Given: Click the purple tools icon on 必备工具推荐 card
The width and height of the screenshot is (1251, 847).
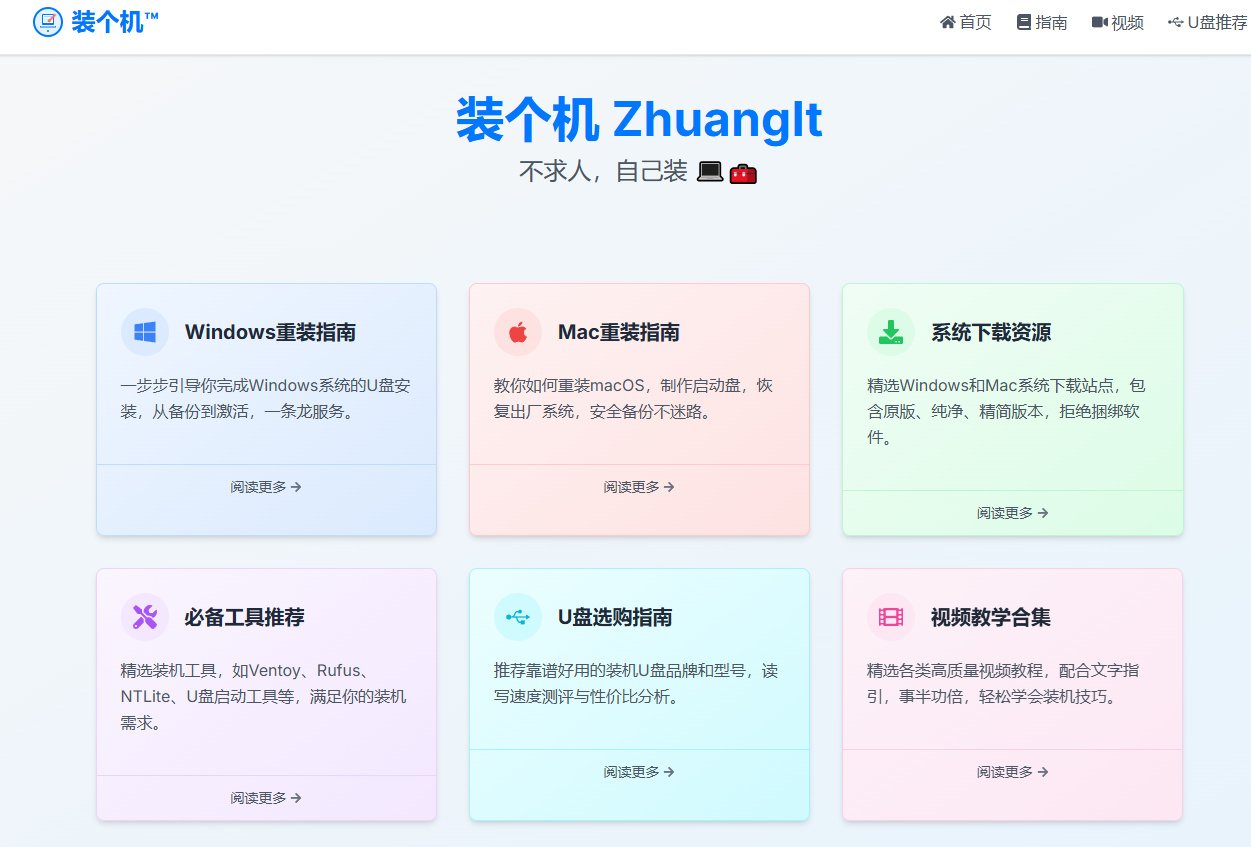Looking at the screenshot, I should coord(145,617).
